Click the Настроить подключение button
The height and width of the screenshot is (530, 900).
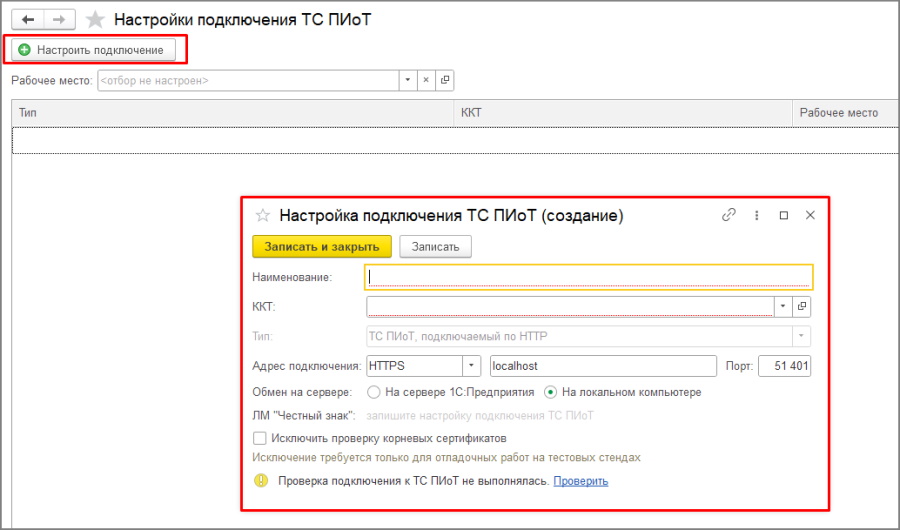94,50
